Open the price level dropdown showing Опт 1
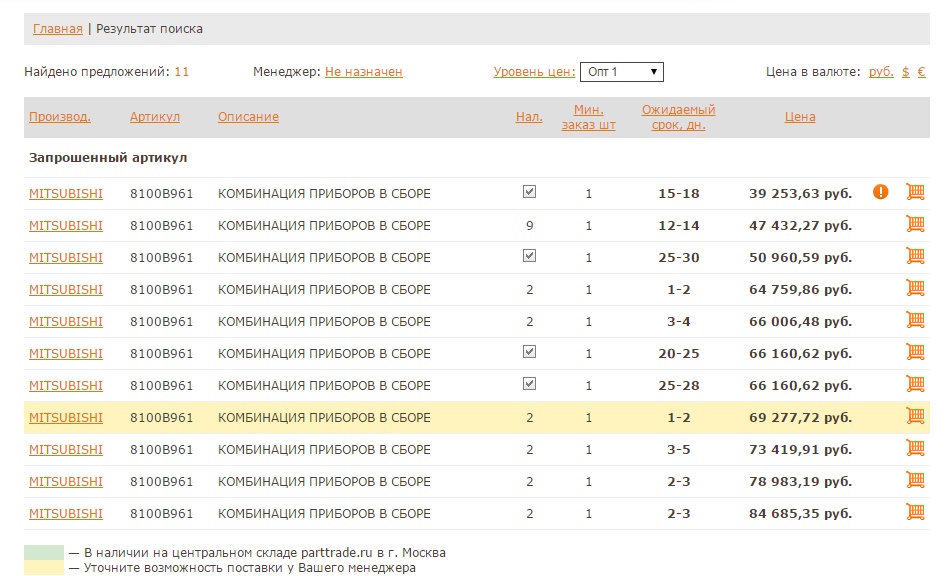 coord(621,72)
